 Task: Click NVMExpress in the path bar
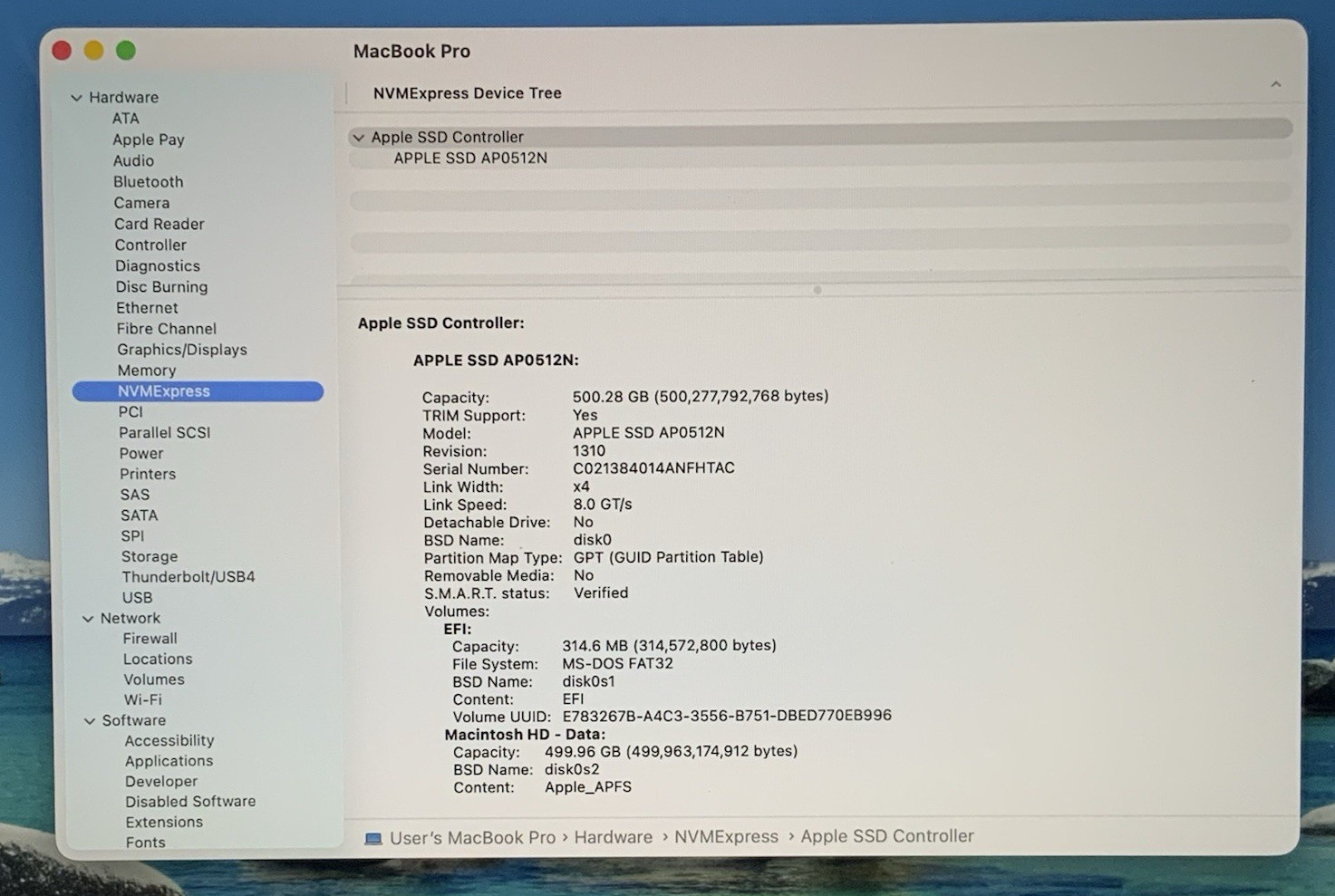click(x=726, y=836)
